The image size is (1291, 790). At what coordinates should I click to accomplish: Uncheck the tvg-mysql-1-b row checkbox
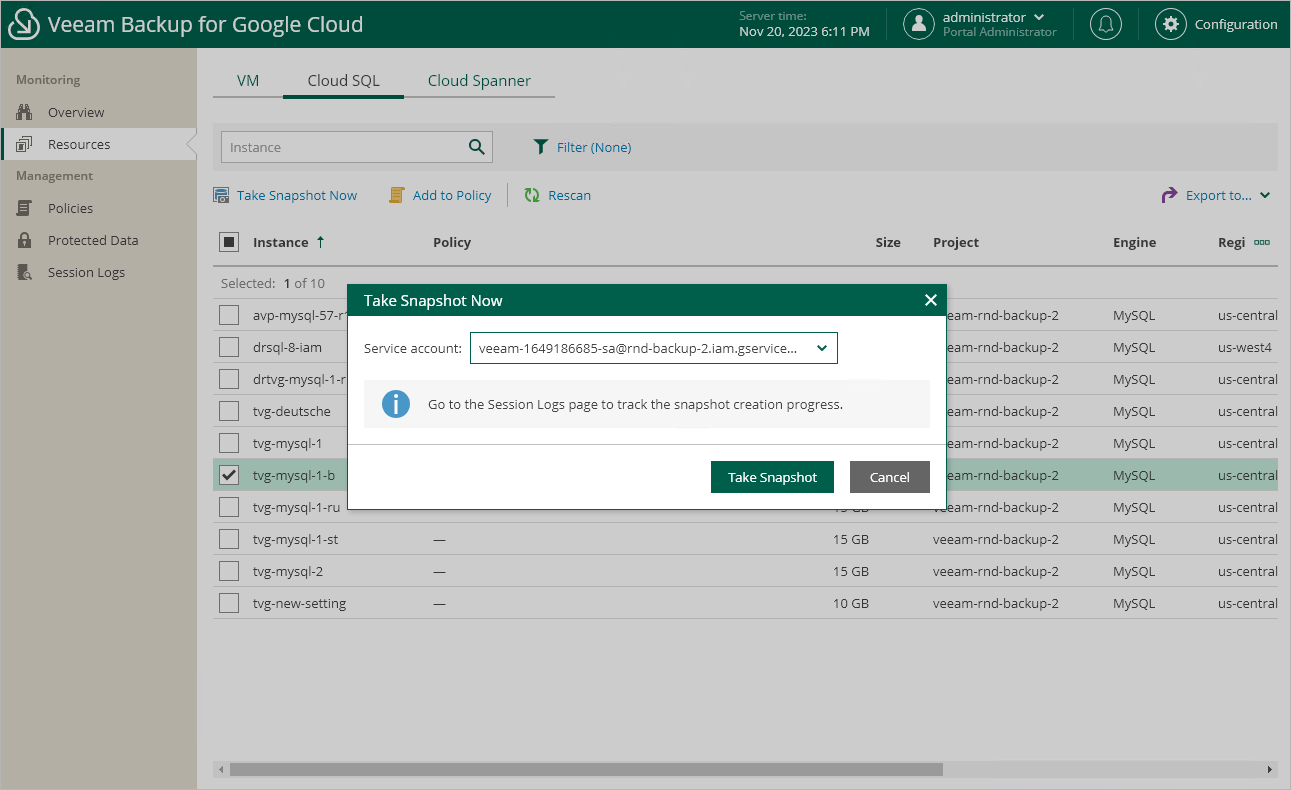(x=229, y=475)
